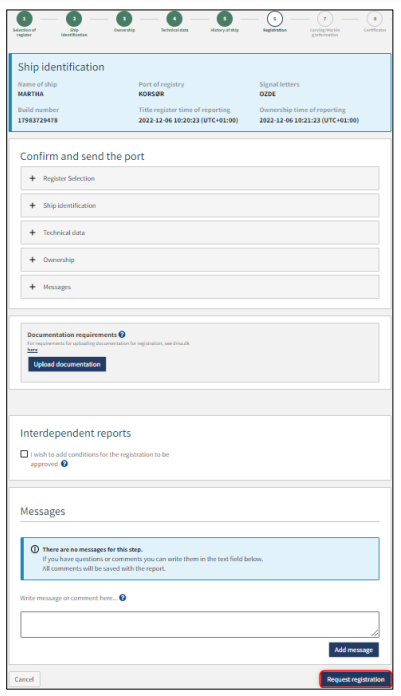
Task: Expand the Ship identification accordion
Action: pyautogui.click(x=200, y=206)
